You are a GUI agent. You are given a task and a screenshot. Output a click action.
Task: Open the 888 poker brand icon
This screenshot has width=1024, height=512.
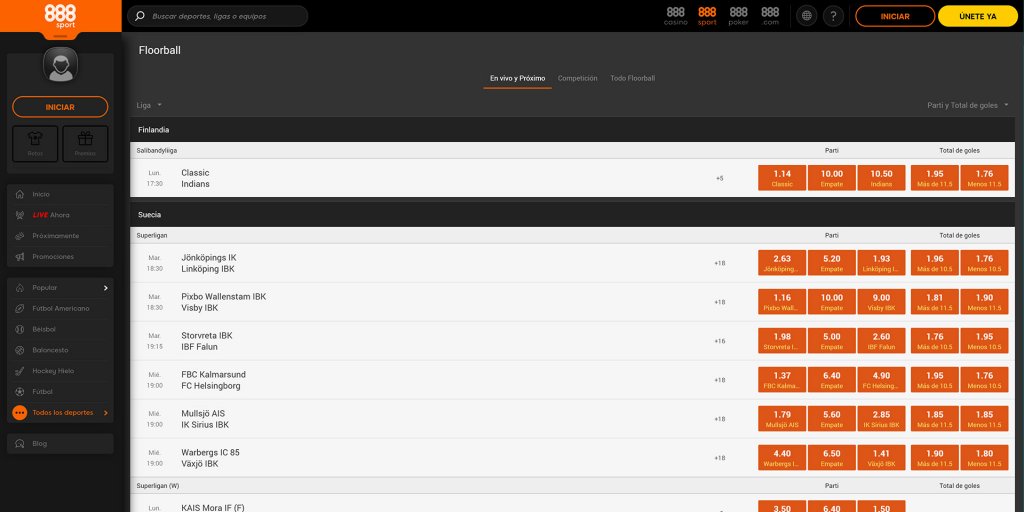tap(739, 16)
